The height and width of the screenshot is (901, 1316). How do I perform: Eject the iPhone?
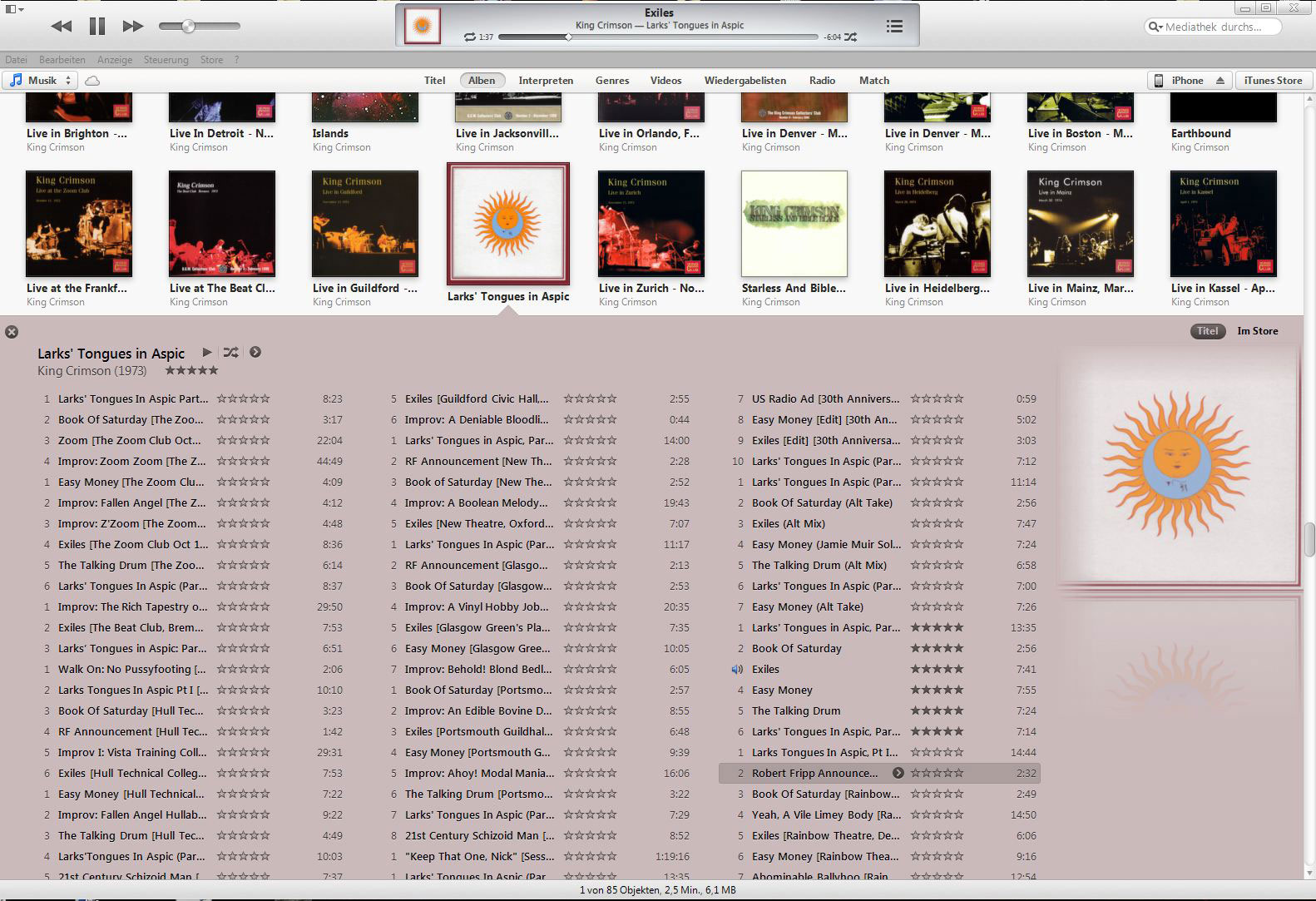pyautogui.click(x=1220, y=81)
